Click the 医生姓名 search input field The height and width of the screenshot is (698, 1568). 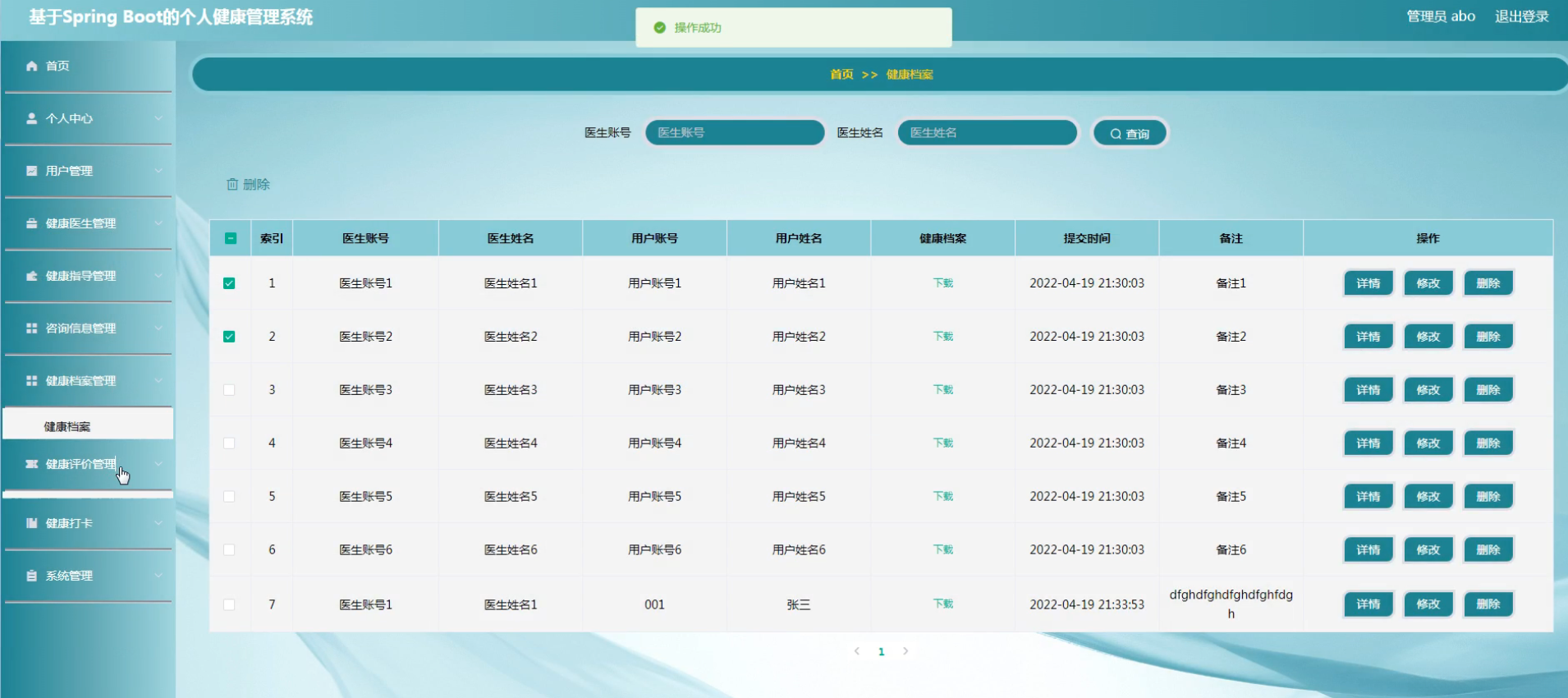987,133
